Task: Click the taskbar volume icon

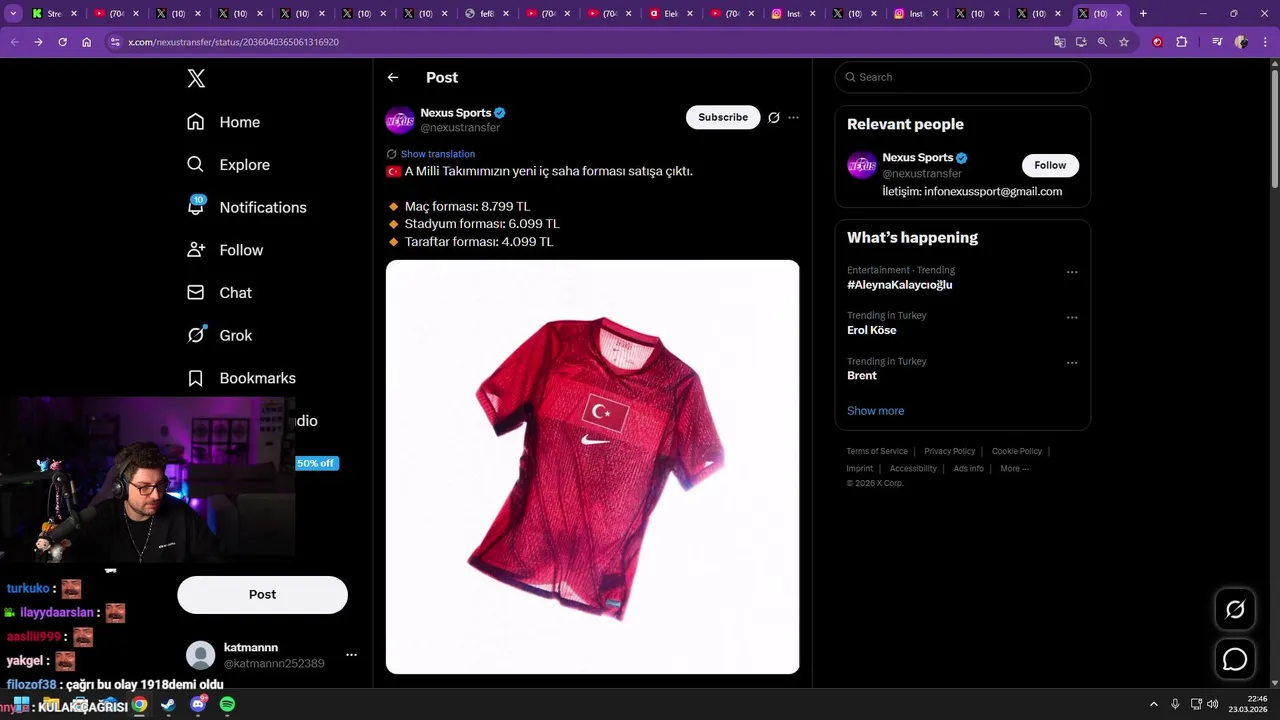Action: [x=1212, y=704]
